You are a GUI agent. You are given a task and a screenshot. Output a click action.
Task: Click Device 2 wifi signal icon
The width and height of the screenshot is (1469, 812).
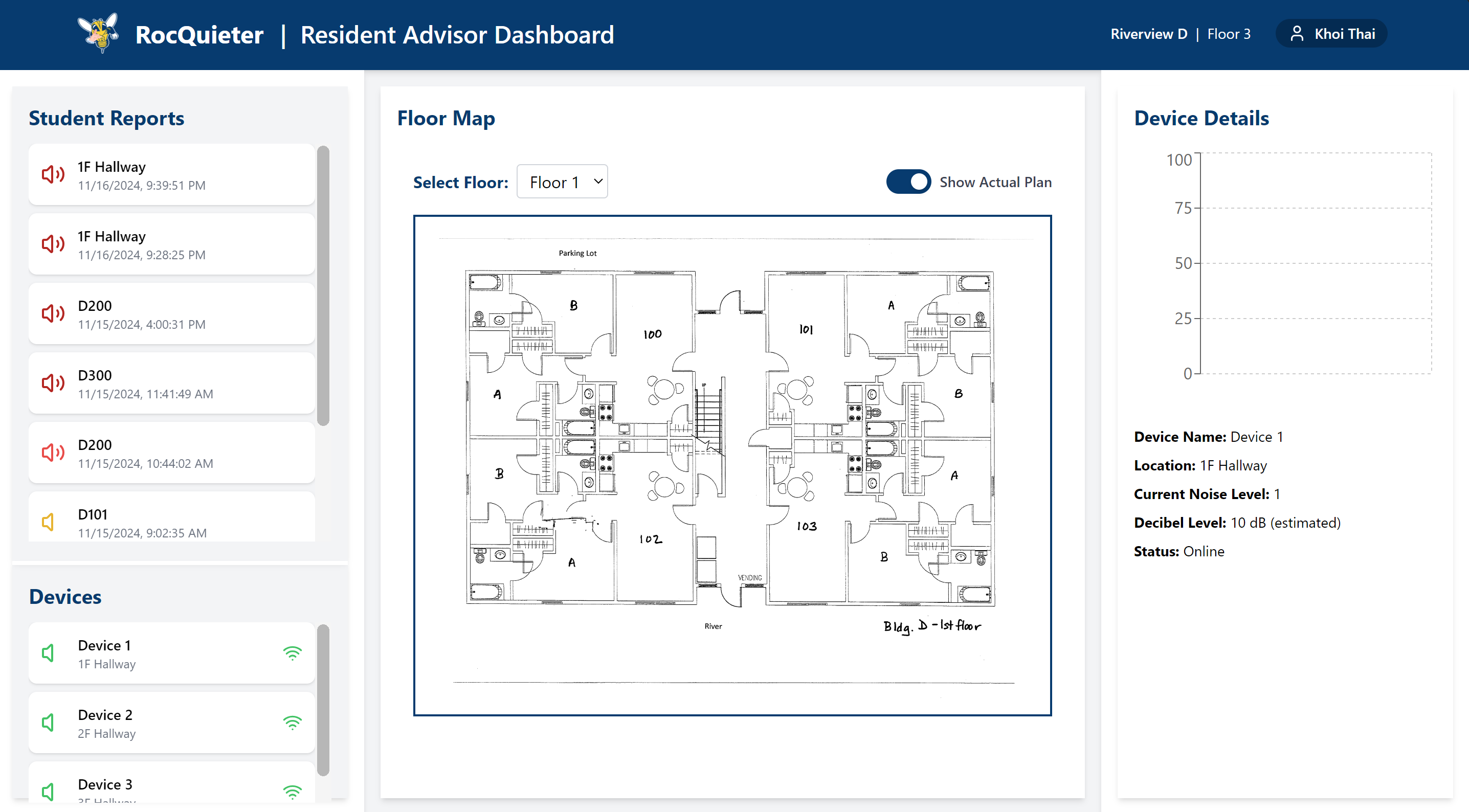click(x=292, y=723)
